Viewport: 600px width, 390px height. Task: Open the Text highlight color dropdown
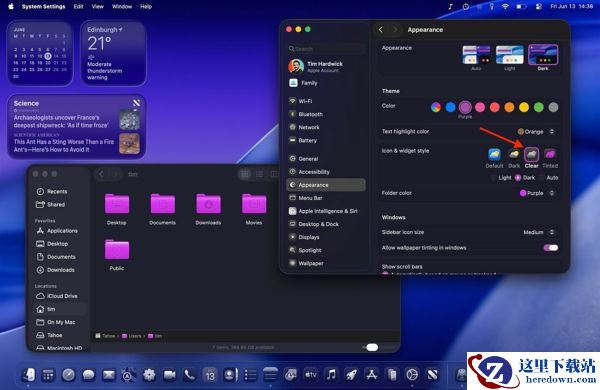536,132
